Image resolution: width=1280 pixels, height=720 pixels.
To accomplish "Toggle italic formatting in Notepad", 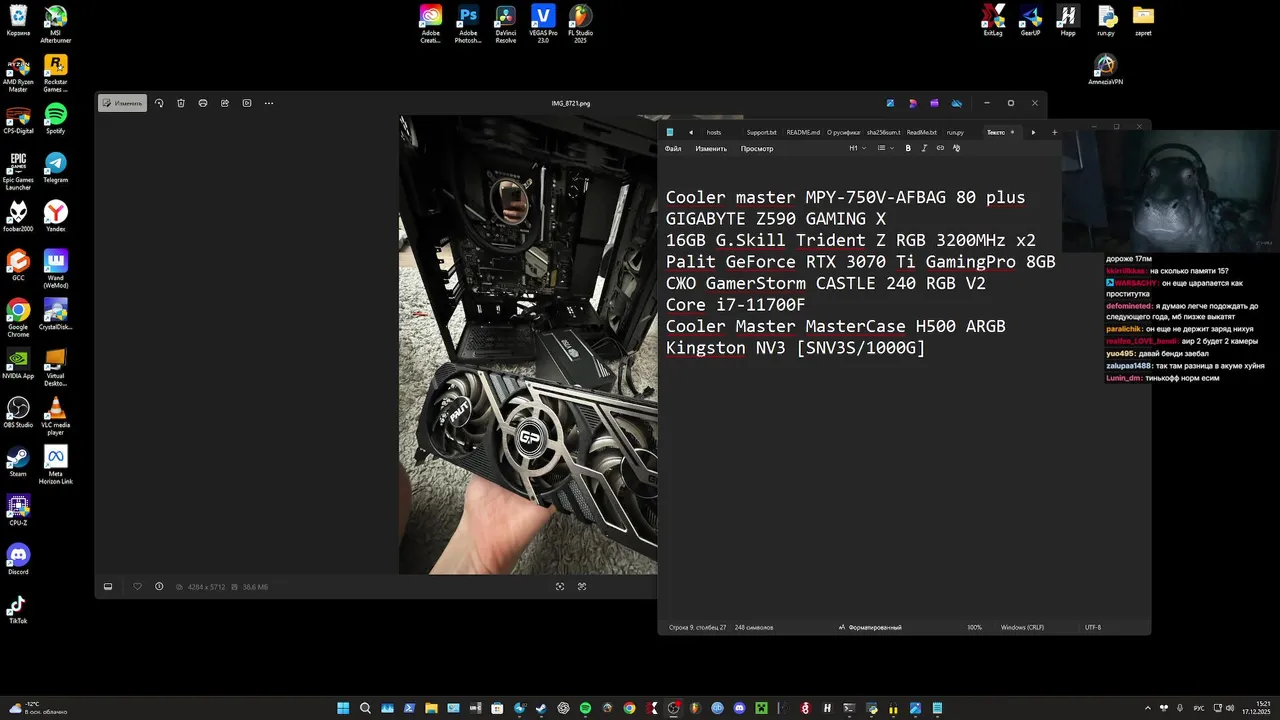I will coord(924,148).
